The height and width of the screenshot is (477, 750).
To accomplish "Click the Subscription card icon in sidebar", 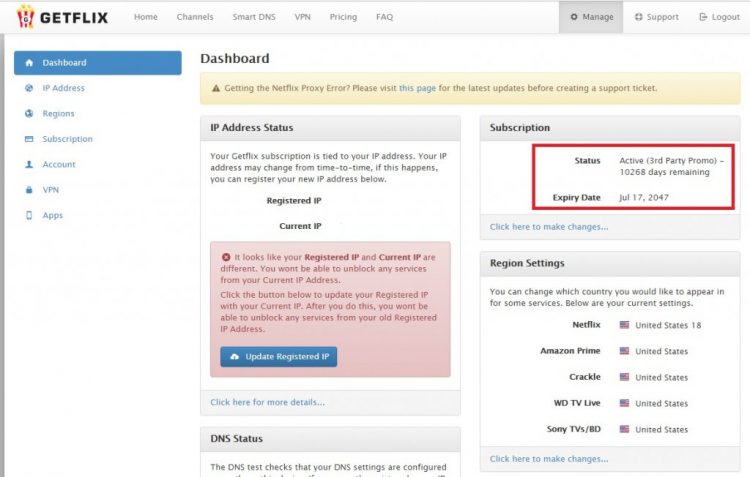I will click(x=29, y=139).
